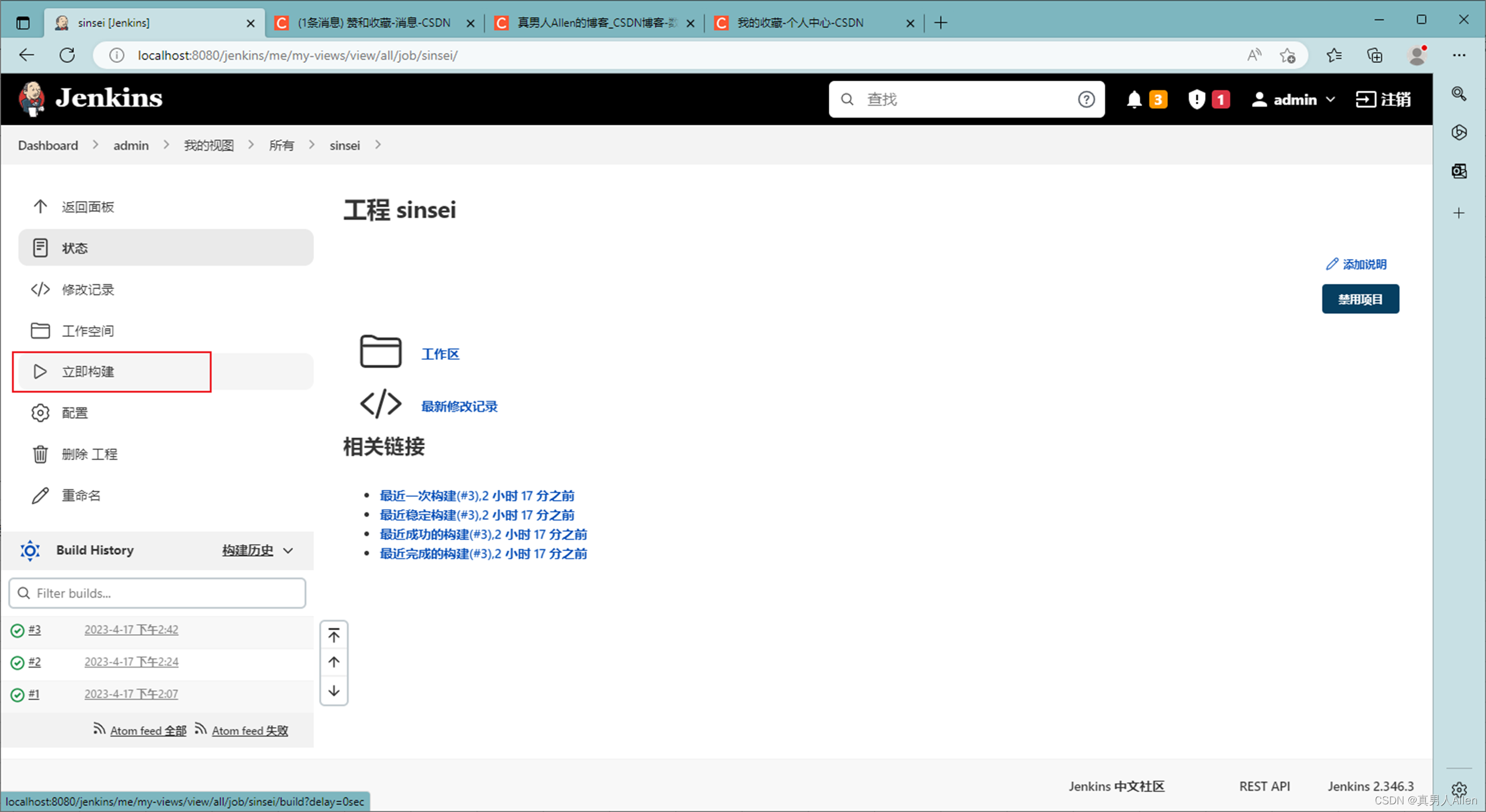Open the 最新修改记录 latest changes link

coord(459,406)
